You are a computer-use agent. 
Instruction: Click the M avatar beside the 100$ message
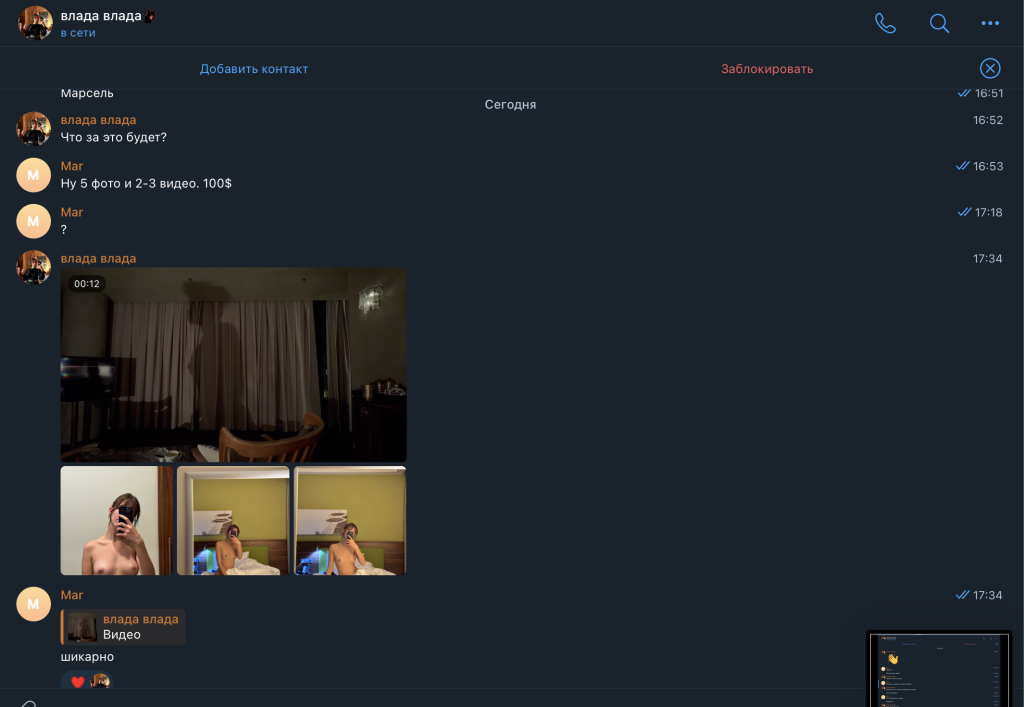pos(34,175)
